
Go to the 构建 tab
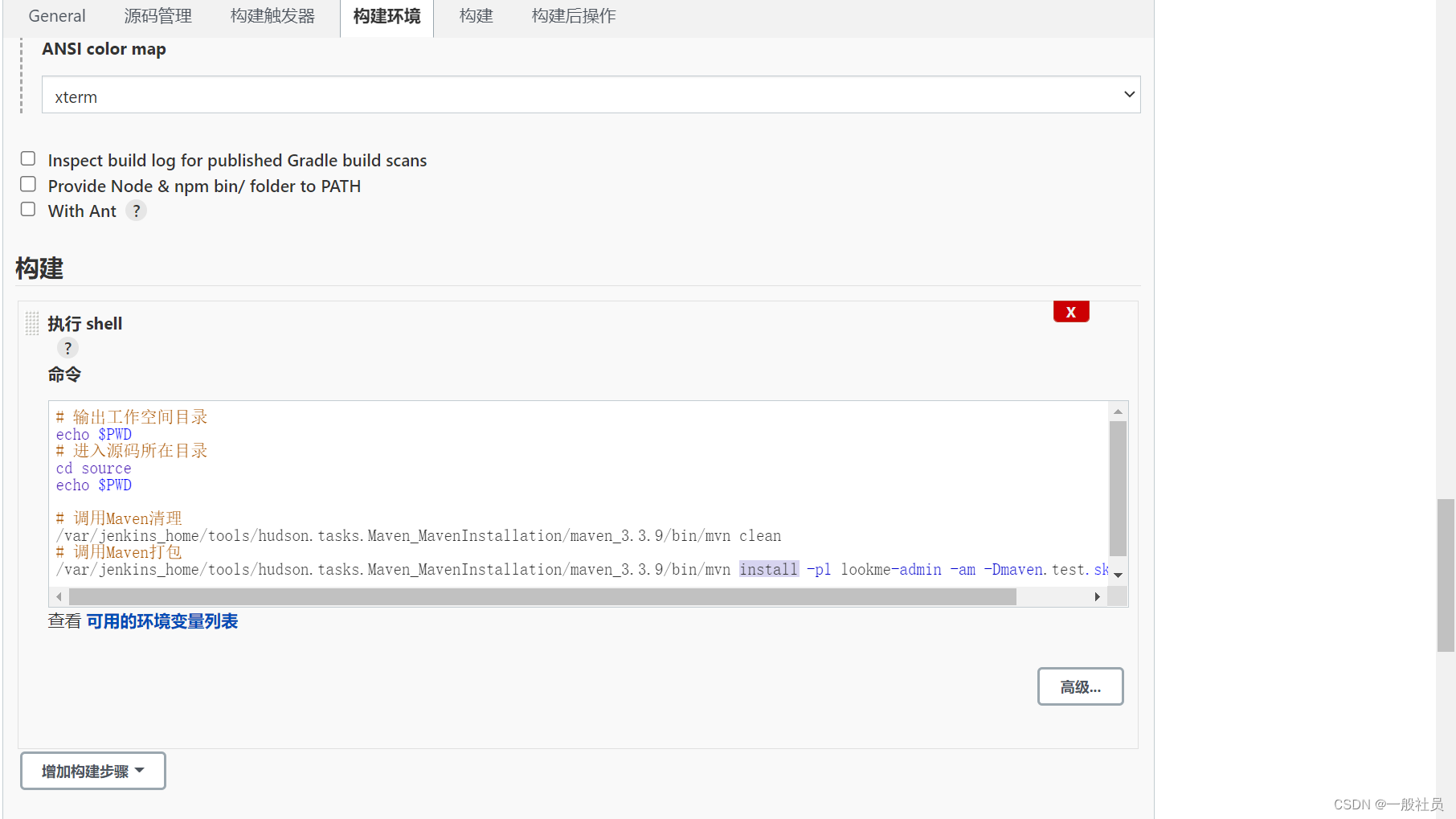click(x=476, y=16)
